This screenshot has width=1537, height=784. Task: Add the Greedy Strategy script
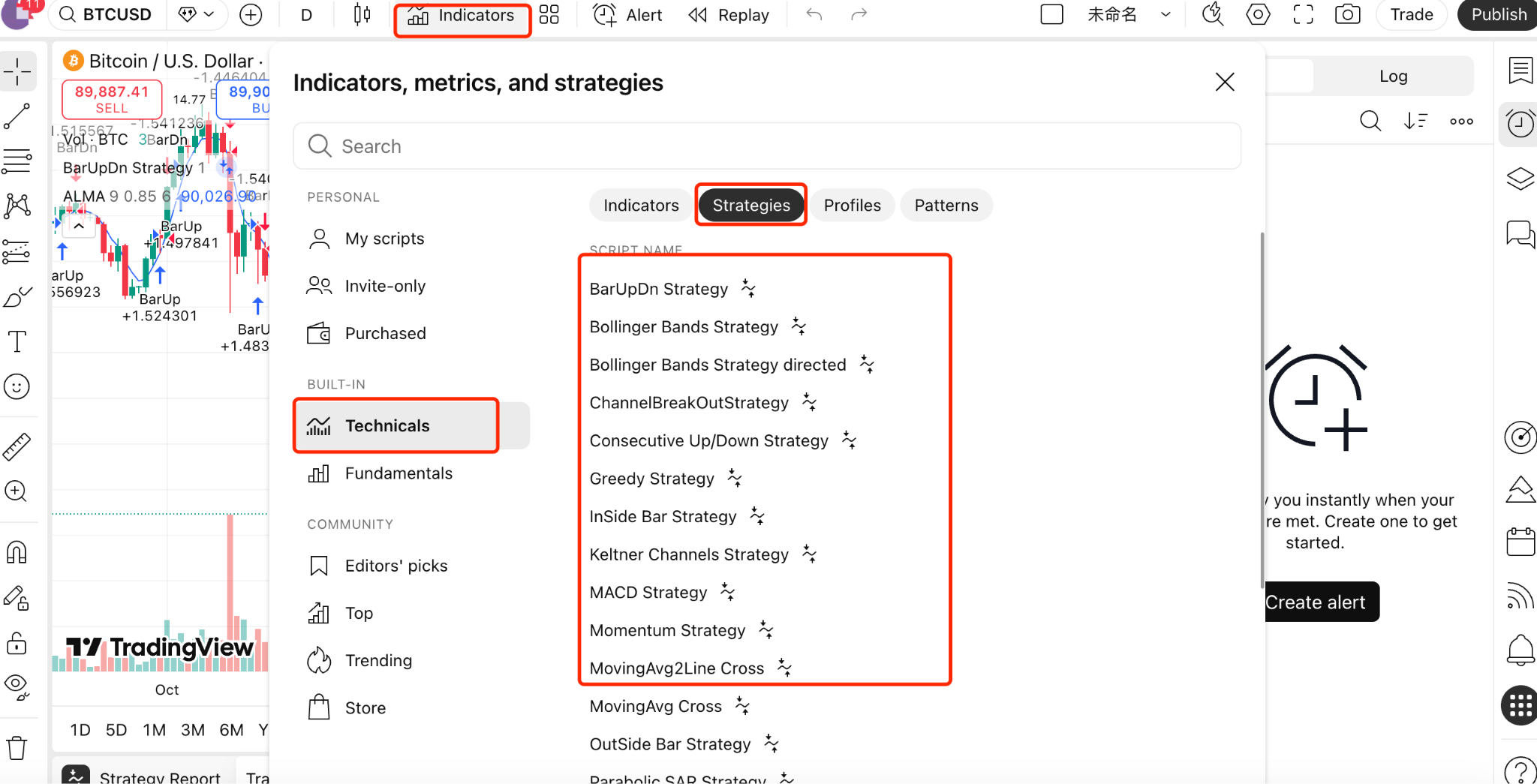(x=651, y=479)
